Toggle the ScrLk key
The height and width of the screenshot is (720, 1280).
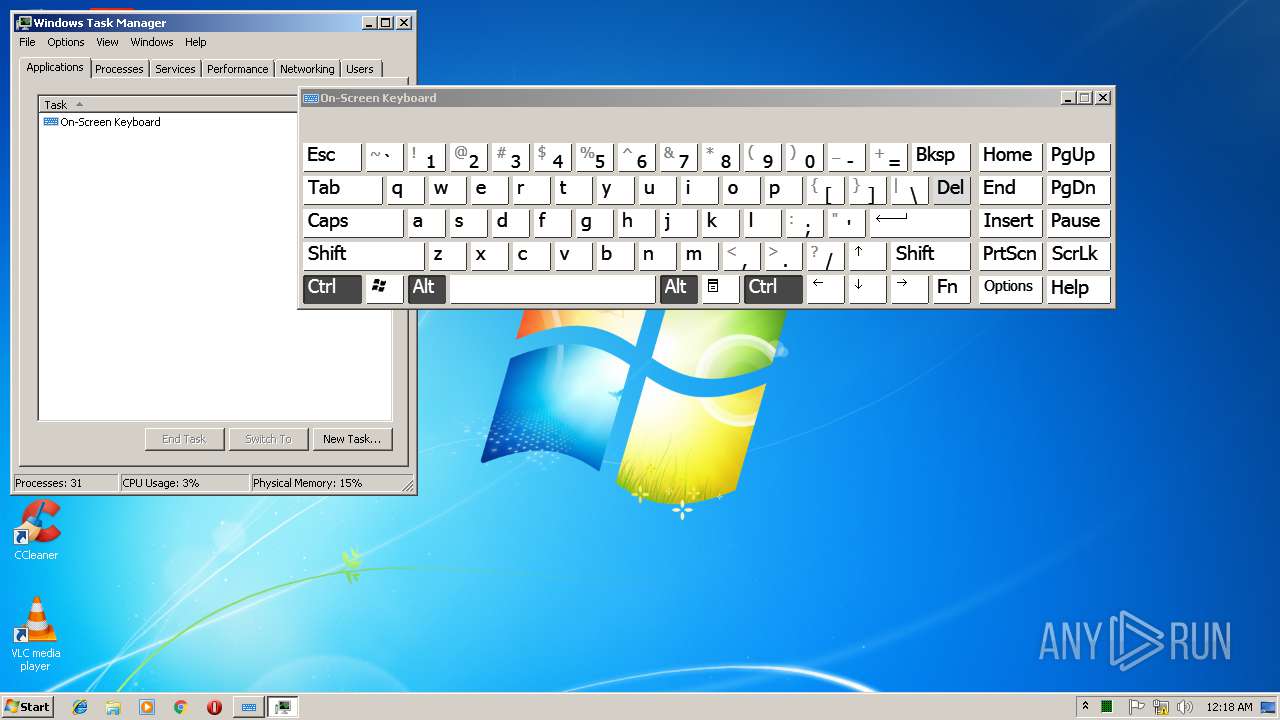[1078, 255]
